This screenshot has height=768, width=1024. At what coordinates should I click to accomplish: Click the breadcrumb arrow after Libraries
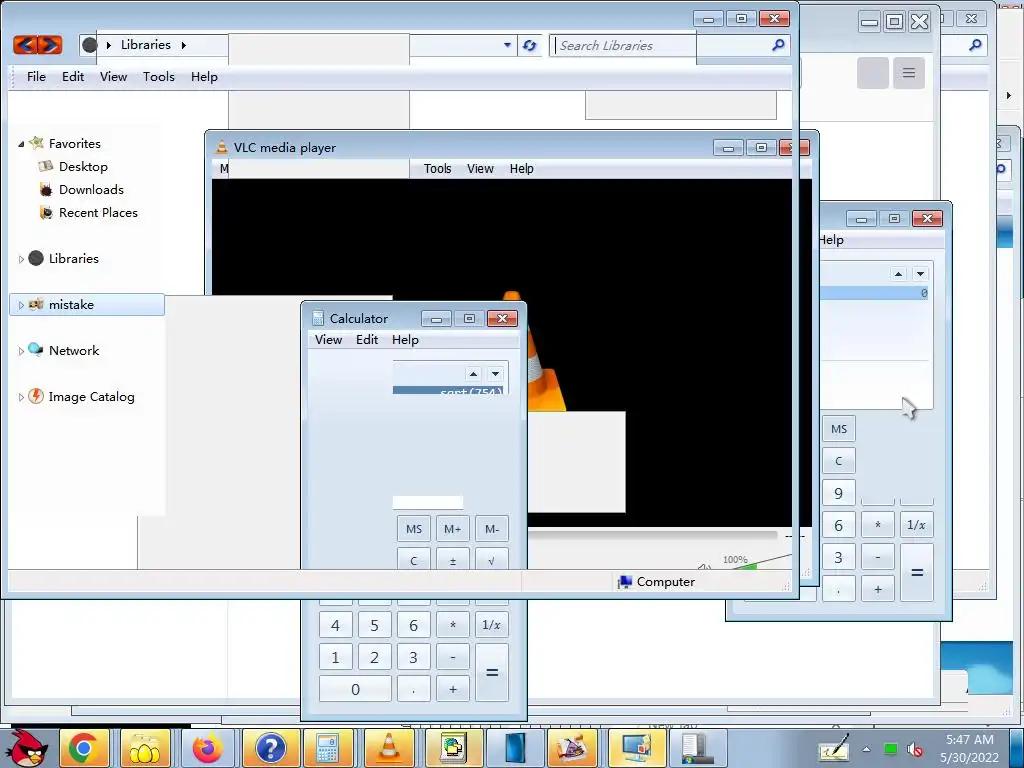pos(184,45)
